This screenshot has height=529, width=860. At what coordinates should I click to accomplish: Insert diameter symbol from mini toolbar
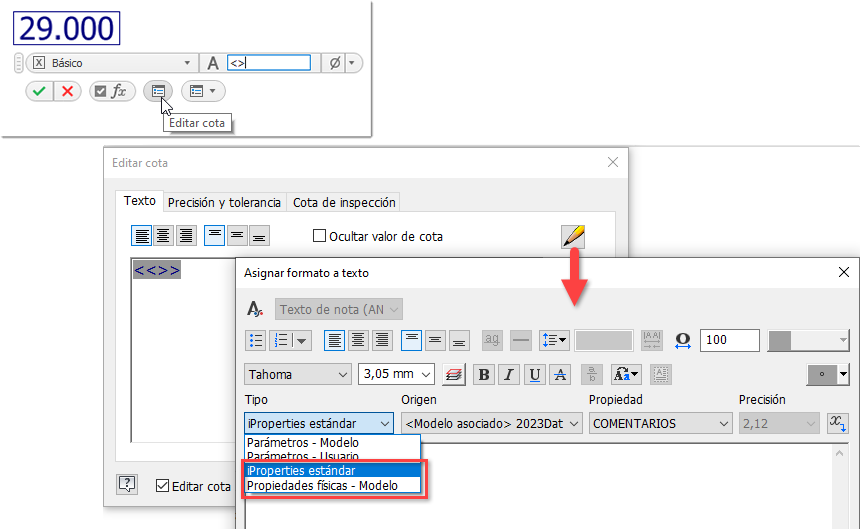click(334, 63)
